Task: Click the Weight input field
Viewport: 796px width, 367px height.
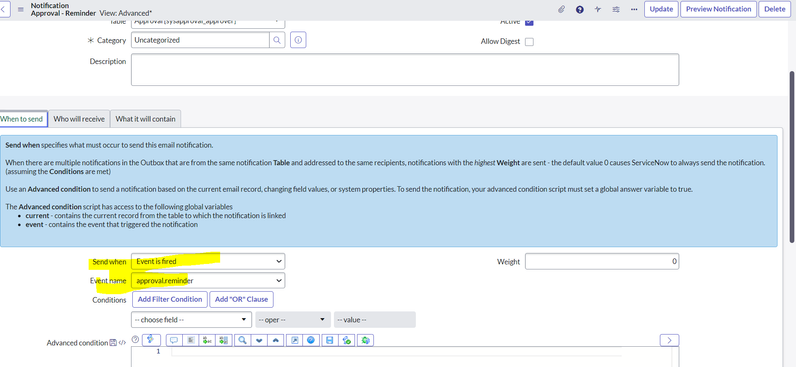Action: tap(602, 261)
